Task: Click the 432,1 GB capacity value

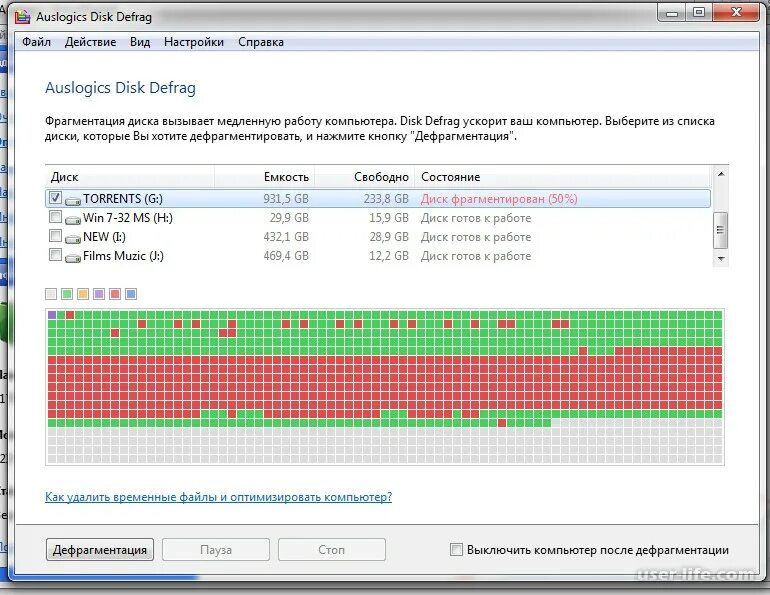Action: pos(286,237)
